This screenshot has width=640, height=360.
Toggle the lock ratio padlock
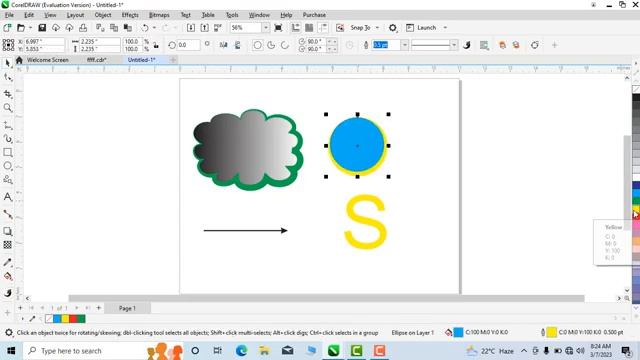(x=156, y=45)
